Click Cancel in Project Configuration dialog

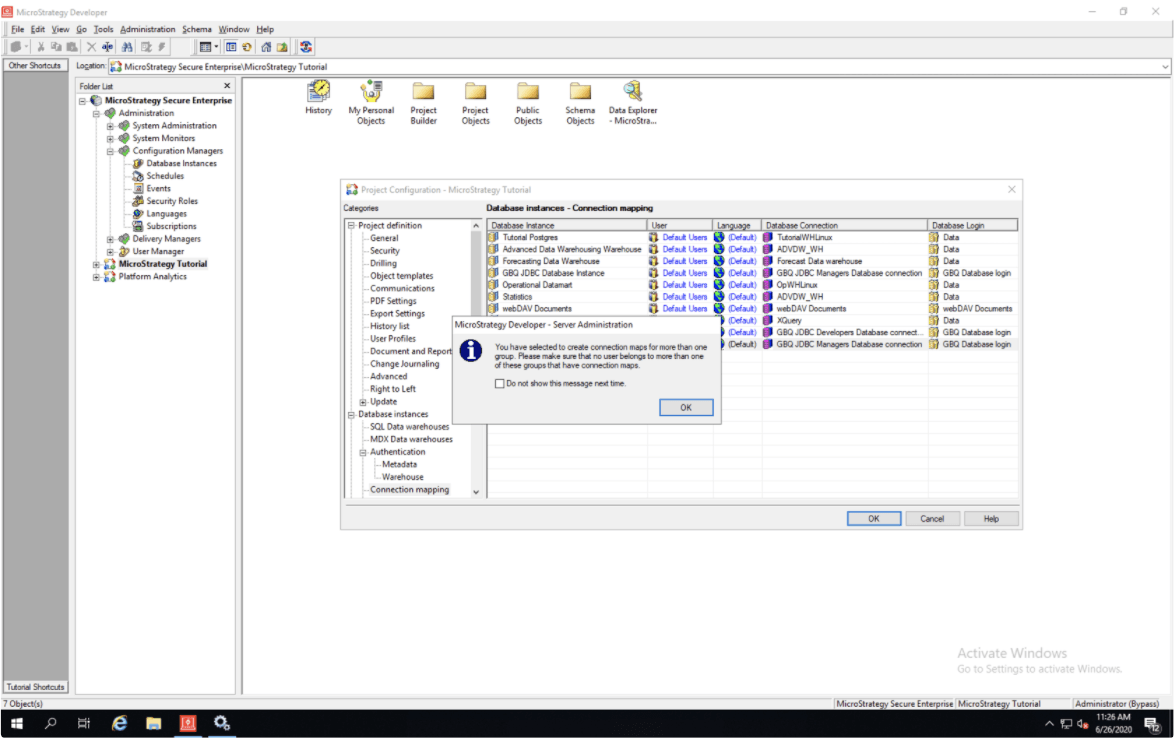[932, 519]
